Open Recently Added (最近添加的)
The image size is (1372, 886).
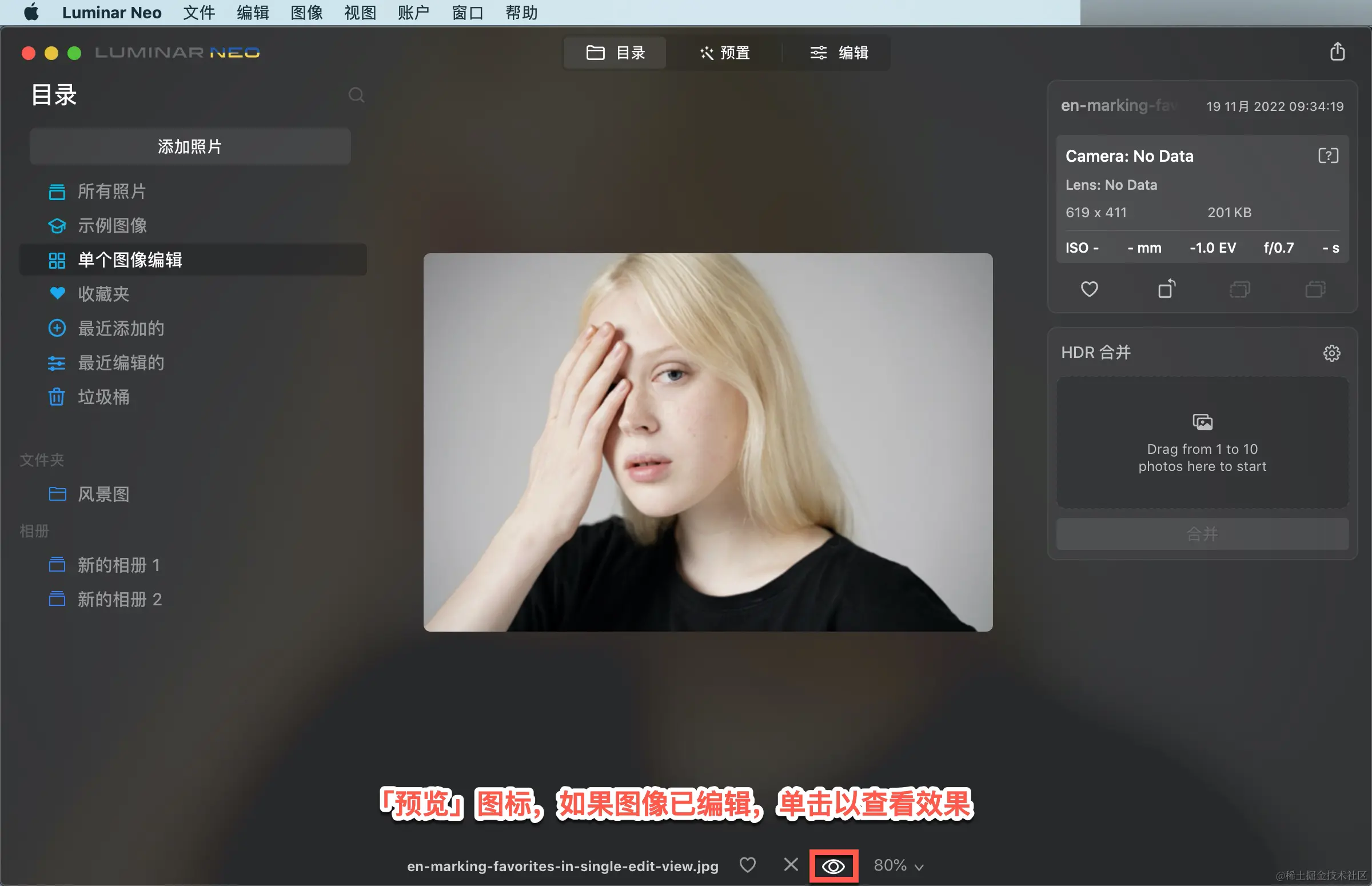tap(120, 329)
